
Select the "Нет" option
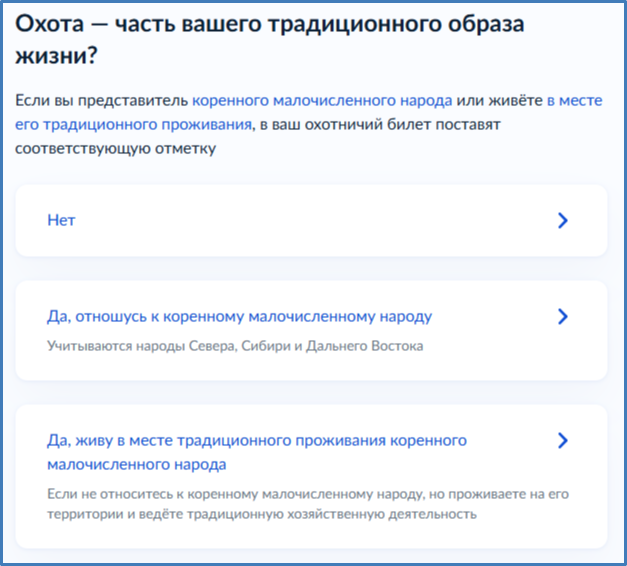pos(62,221)
